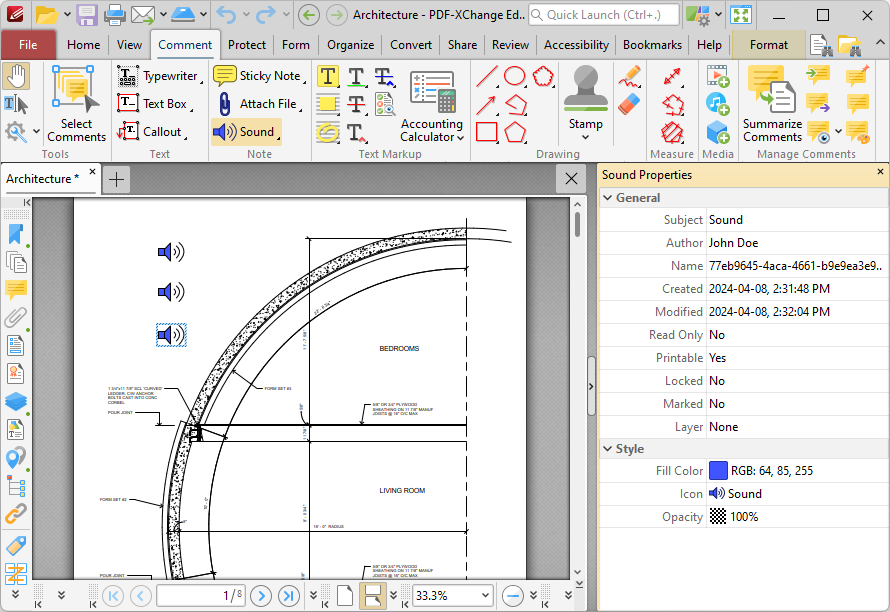Image resolution: width=890 pixels, height=612 pixels.
Task: Open the Links pane icon
Action: tap(15, 514)
